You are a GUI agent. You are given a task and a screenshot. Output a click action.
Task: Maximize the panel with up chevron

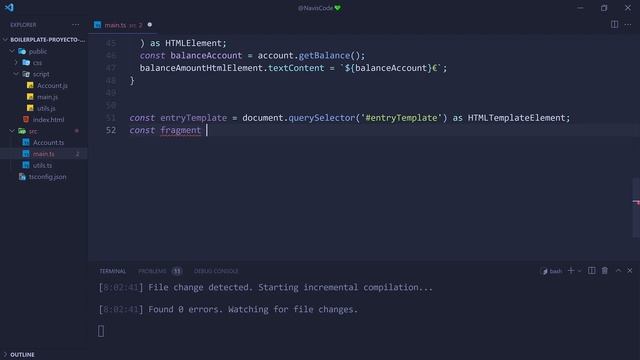[x=618, y=271]
